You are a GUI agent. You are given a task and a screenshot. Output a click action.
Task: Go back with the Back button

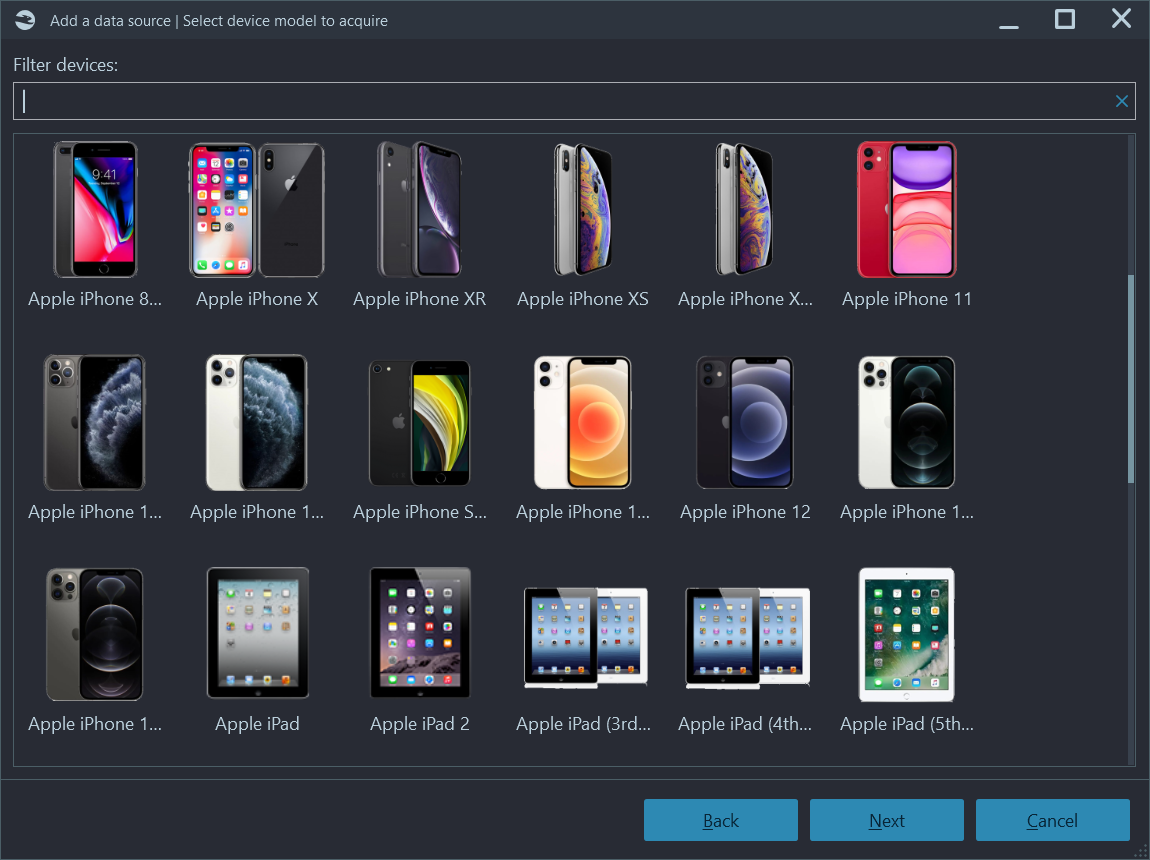(x=720, y=820)
